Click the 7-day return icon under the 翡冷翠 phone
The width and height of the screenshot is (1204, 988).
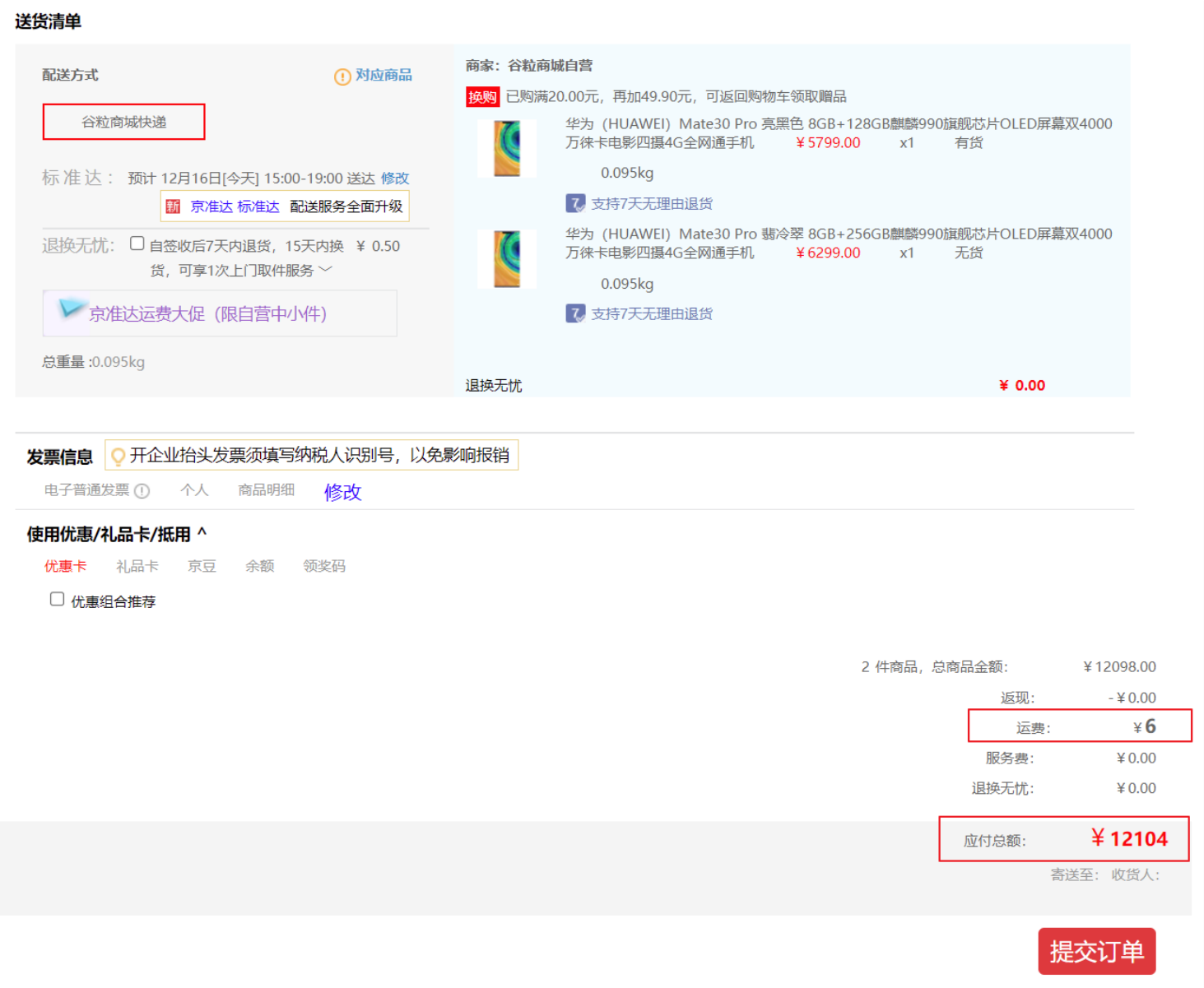click(x=575, y=313)
